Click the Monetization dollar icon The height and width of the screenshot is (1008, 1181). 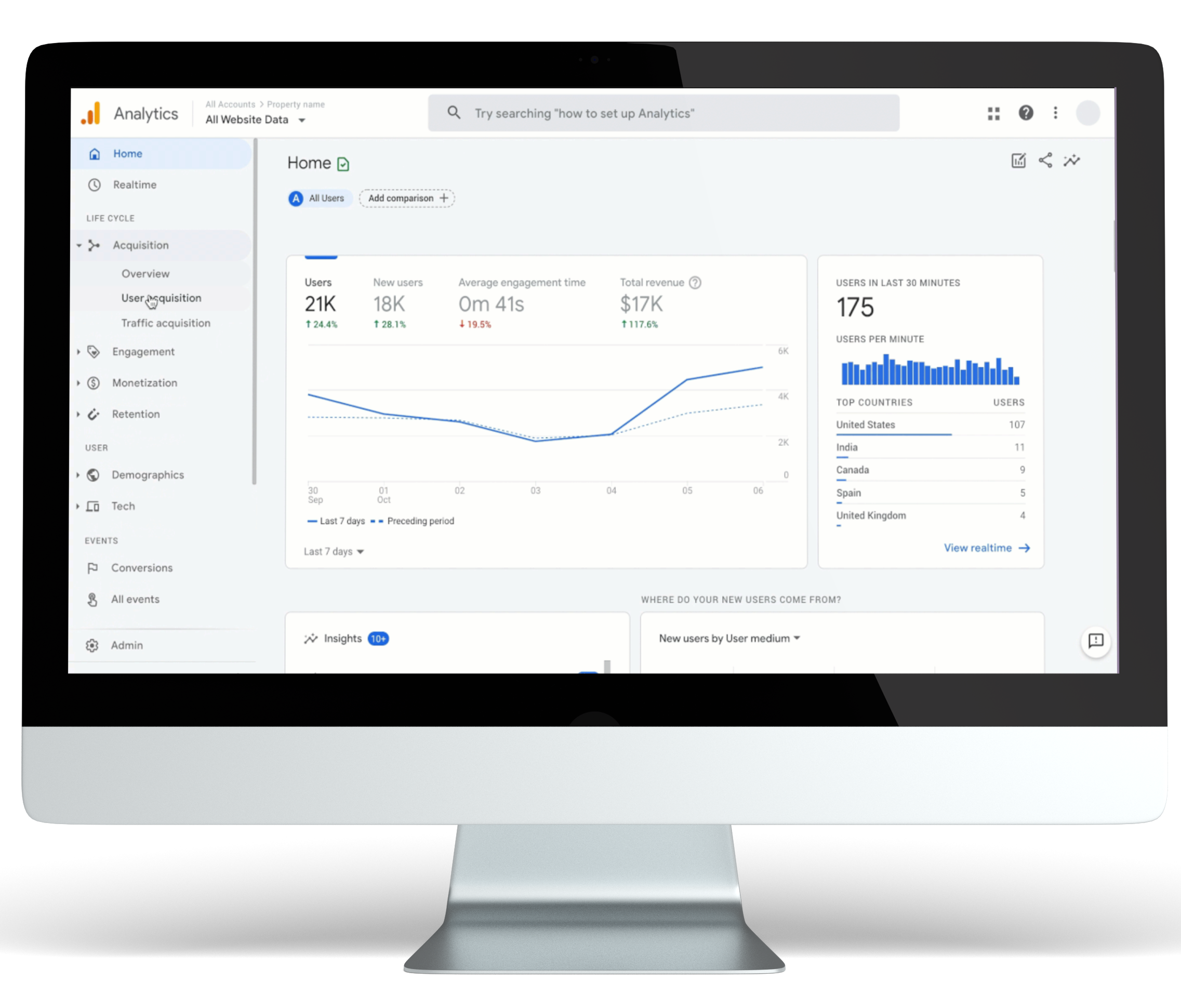[97, 383]
